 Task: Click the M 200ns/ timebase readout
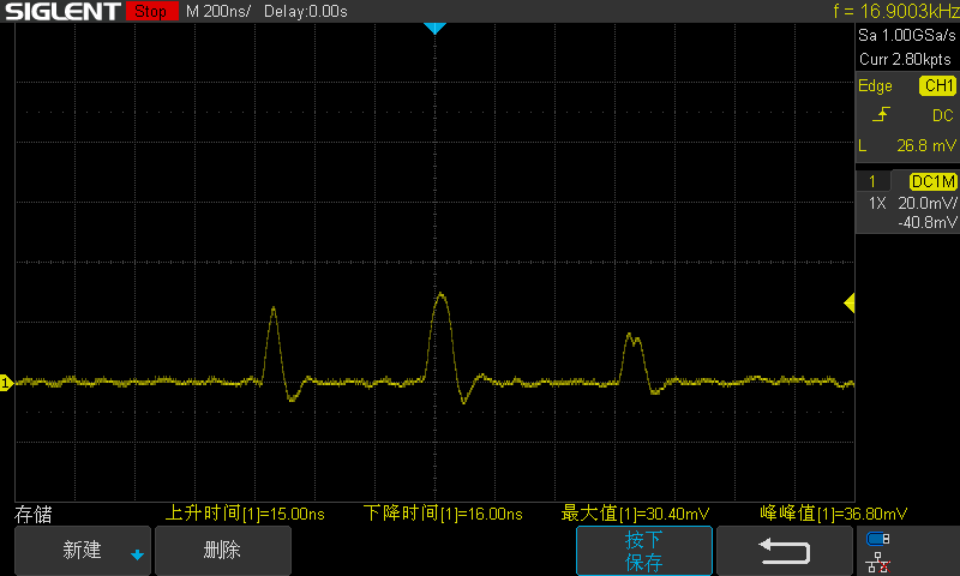pos(218,11)
